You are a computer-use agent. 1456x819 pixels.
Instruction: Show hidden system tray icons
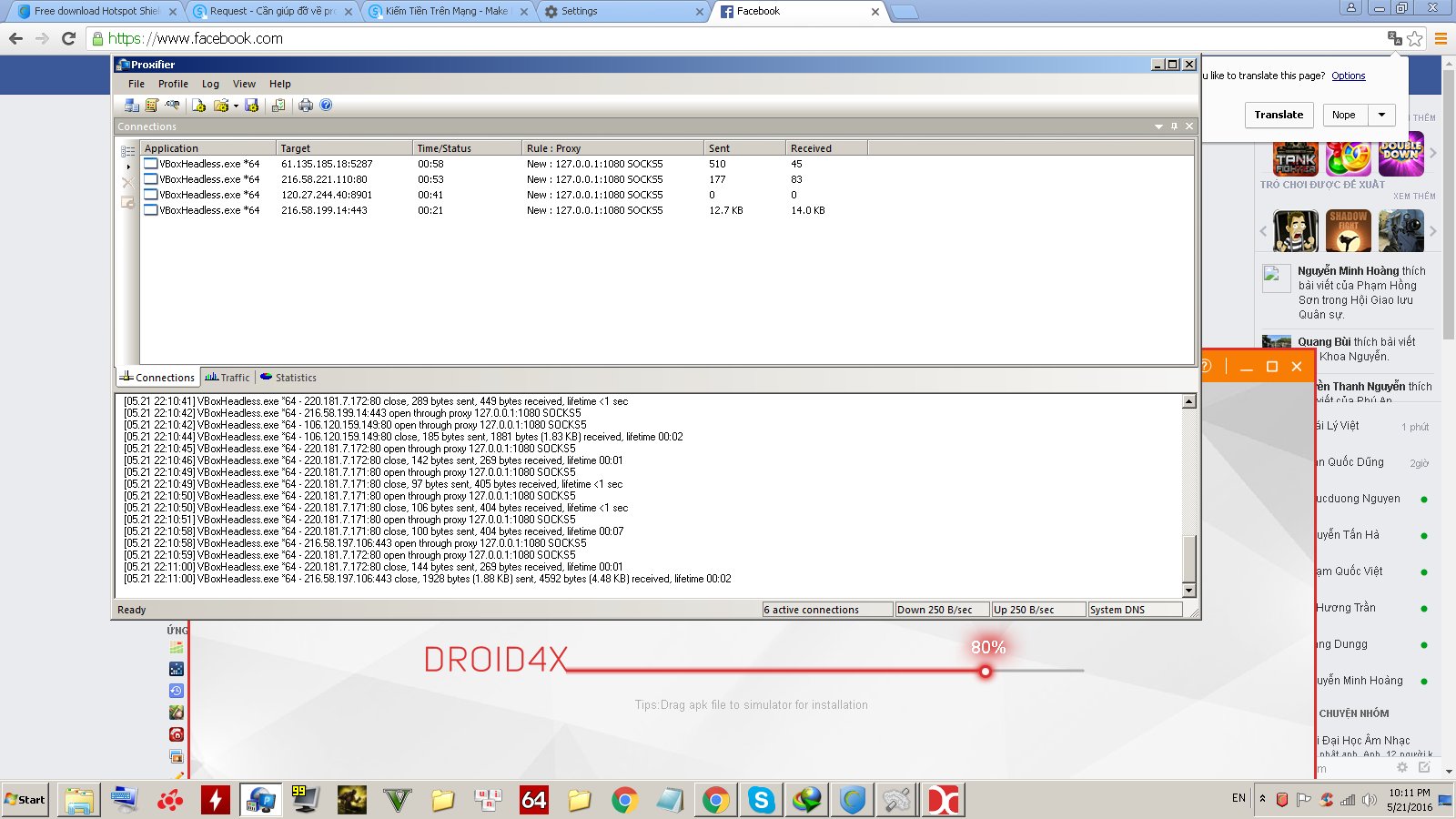(1262, 799)
